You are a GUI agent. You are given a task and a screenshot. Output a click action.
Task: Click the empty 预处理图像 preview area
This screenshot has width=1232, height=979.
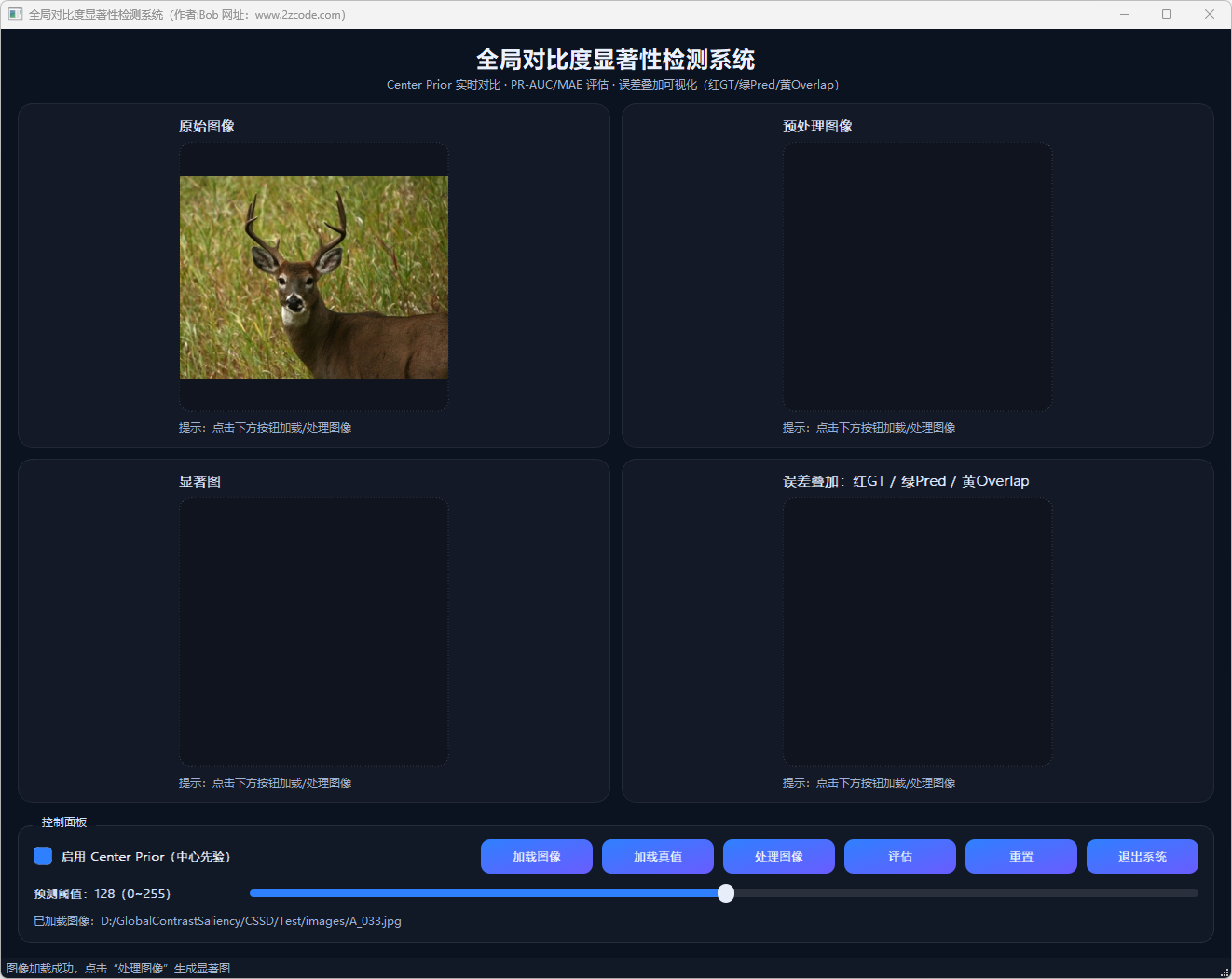click(x=917, y=277)
